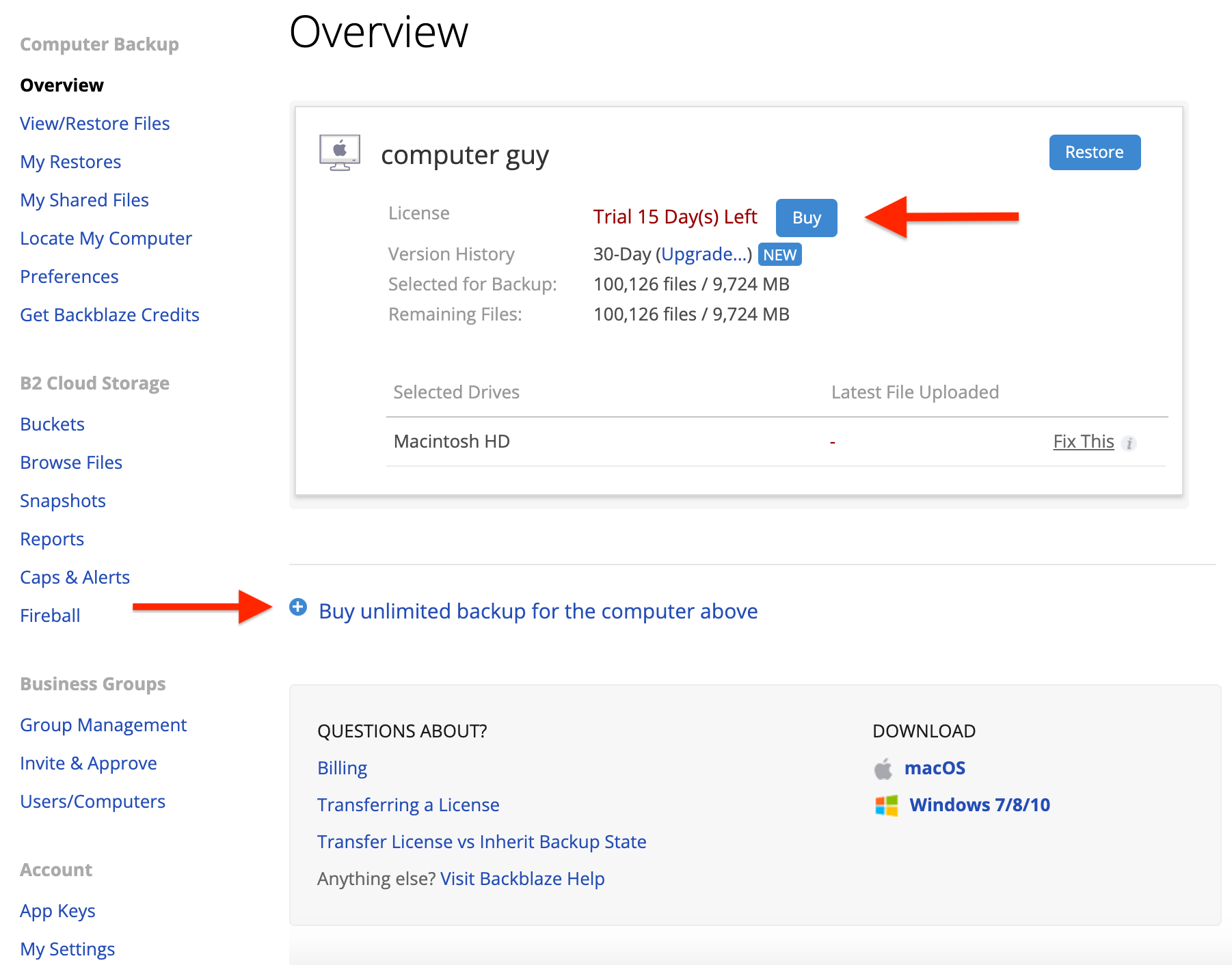Open Users/Computers page

(x=93, y=802)
